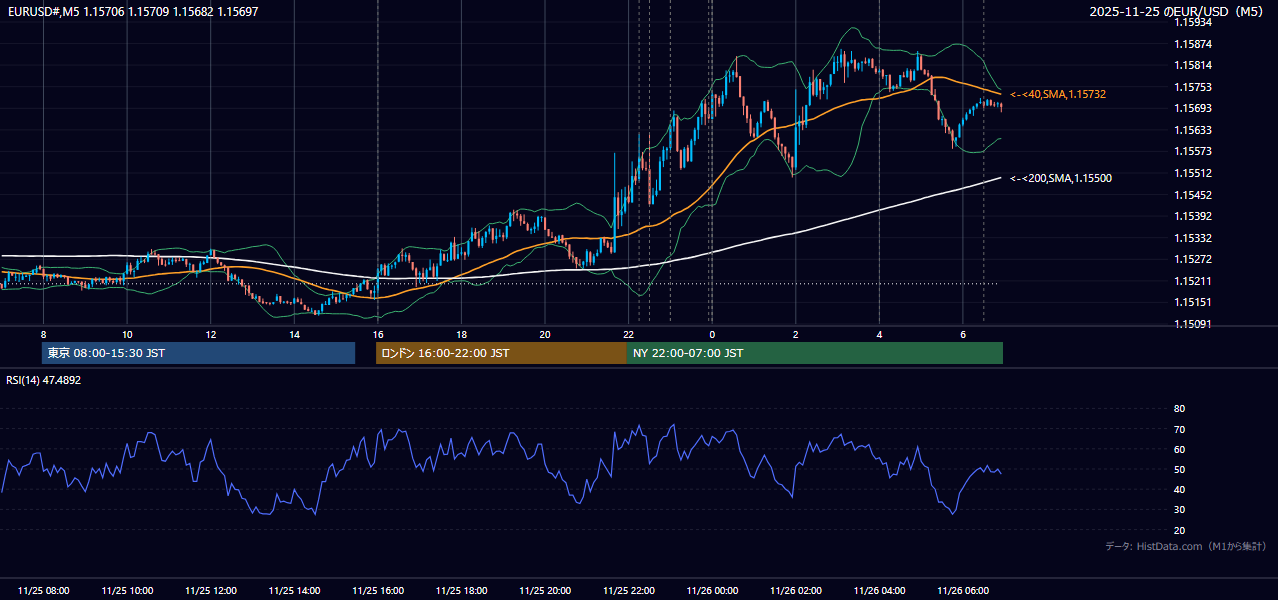Image resolution: width=1278 pixels, height=600 pixels.
Task: Click the price axis value 1.15693
Action: (x=1194, y=108)
